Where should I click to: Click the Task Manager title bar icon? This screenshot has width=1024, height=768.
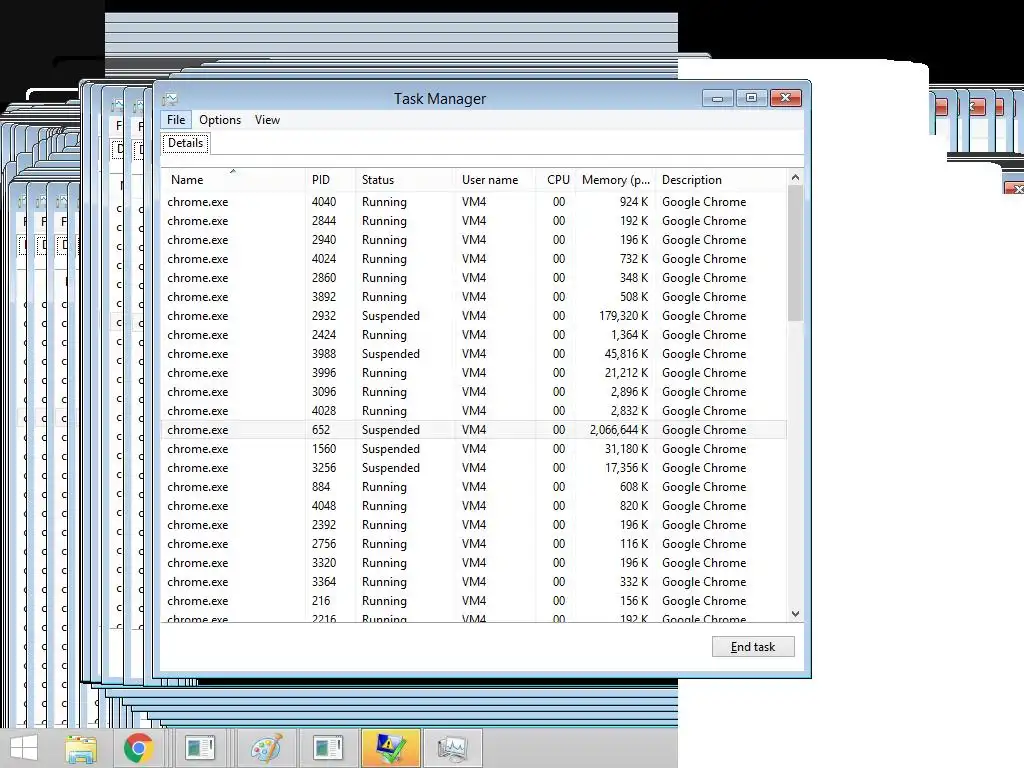170,99
